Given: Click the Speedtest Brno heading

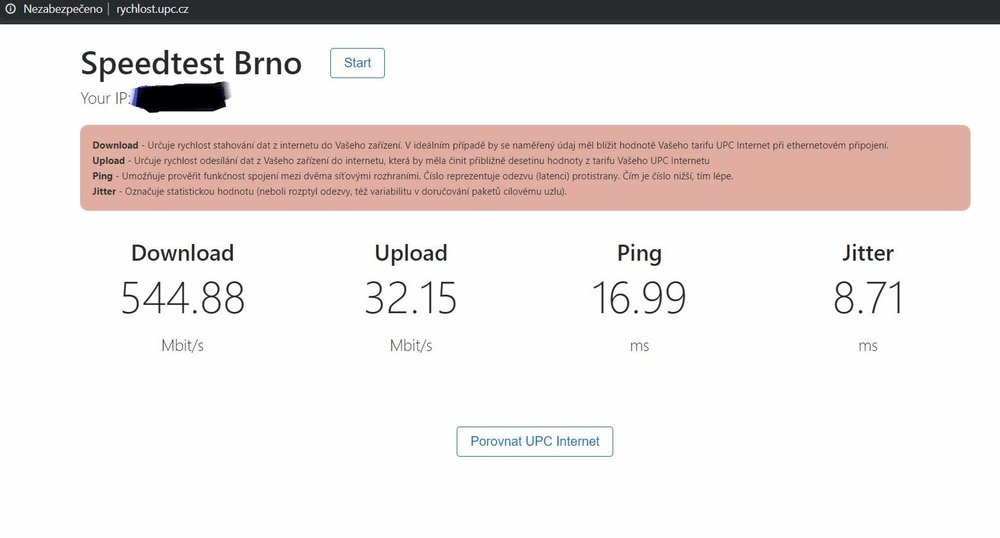Looking at the screenshot, I should click(191, 64).
